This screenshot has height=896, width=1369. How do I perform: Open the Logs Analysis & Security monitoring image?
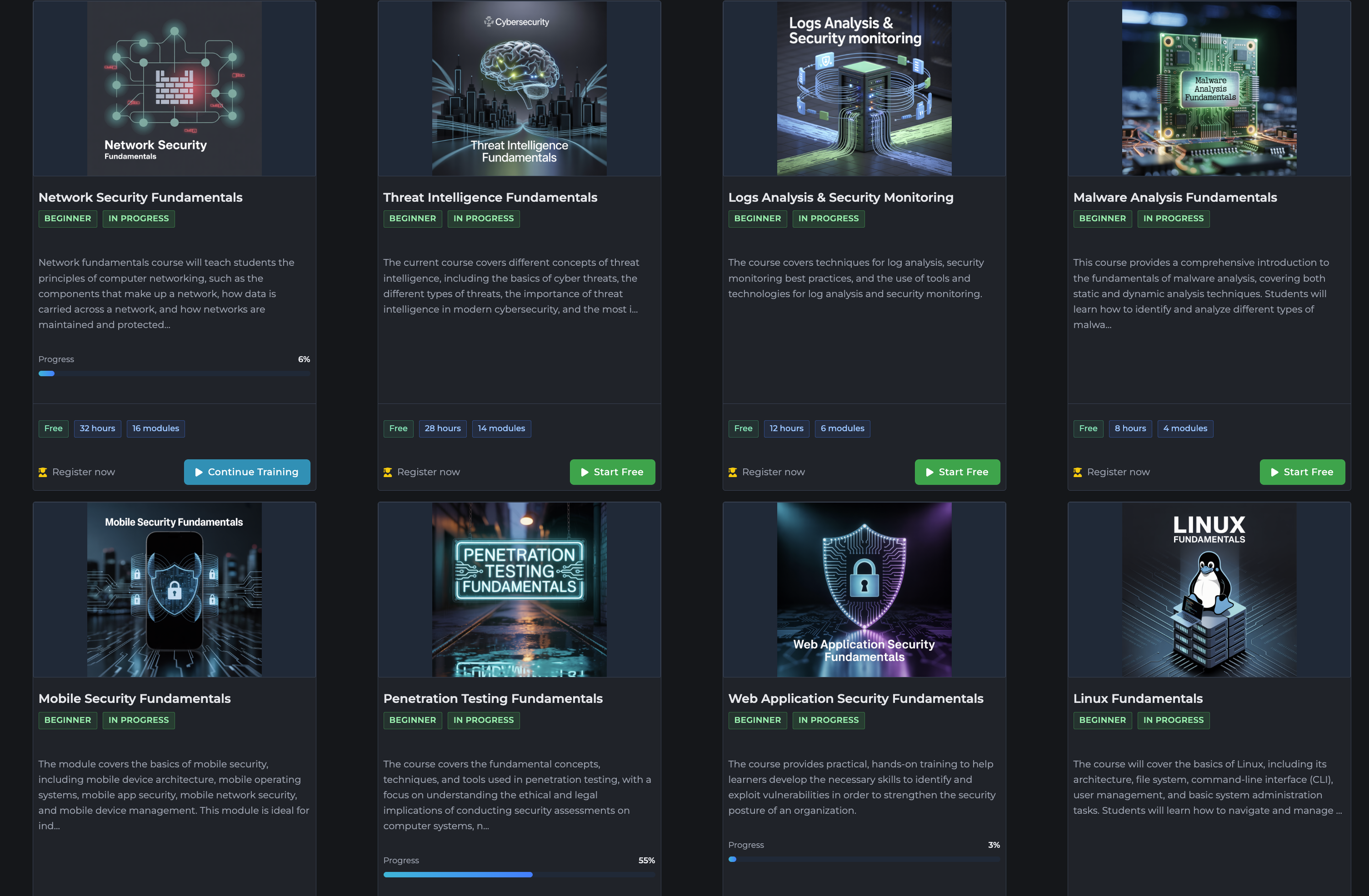[x=864, y=89]
